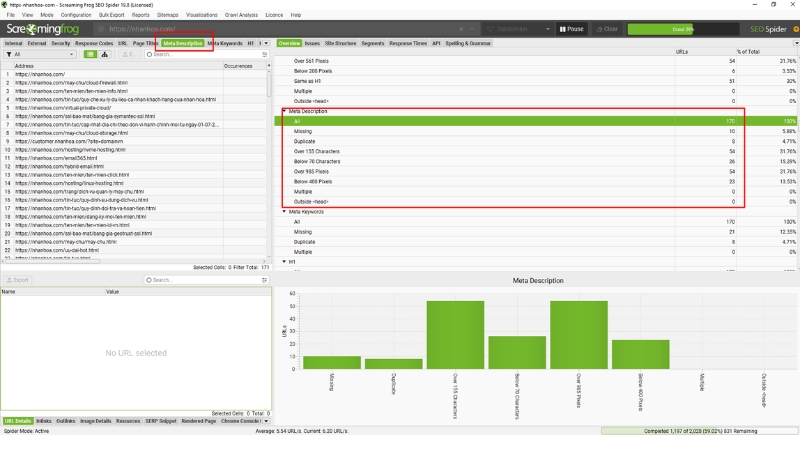Collapse the Meta Description section
Viewport: 800px width, 450px height.
tap(284, 111)
